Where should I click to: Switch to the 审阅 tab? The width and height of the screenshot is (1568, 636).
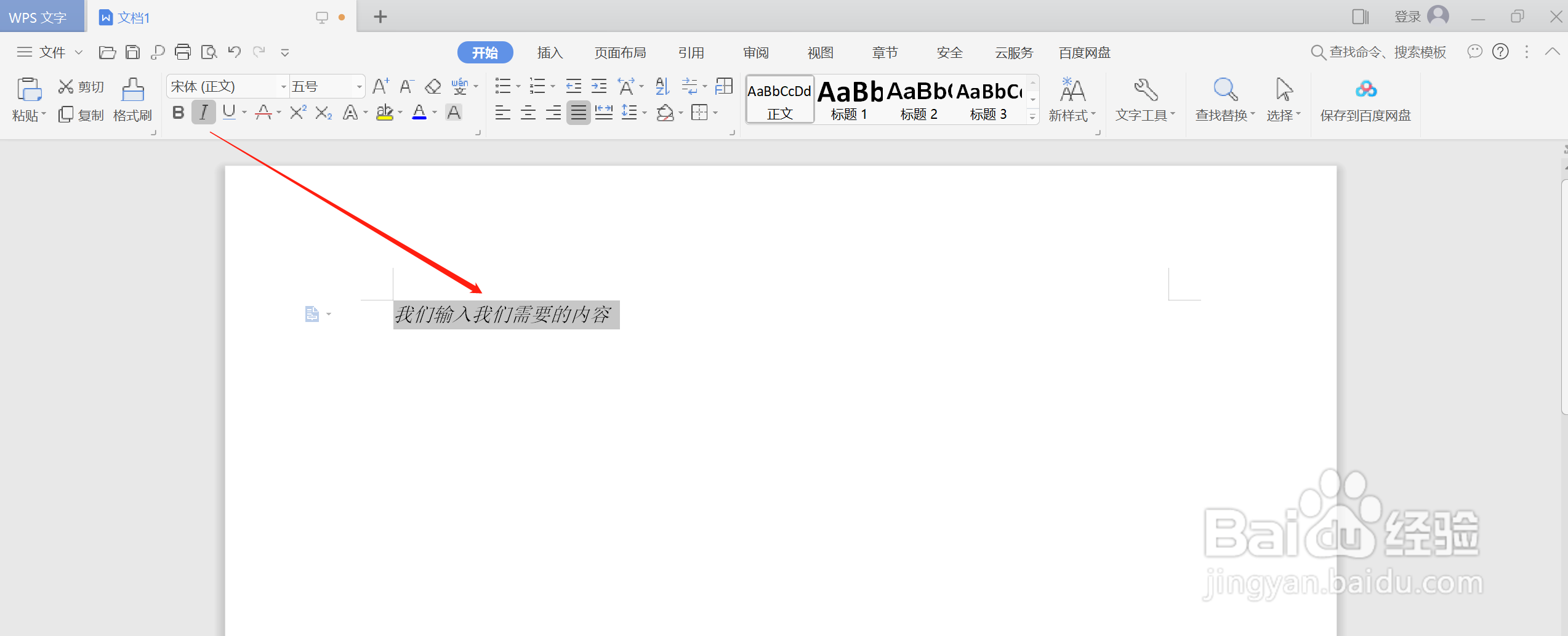click(756, 52)
